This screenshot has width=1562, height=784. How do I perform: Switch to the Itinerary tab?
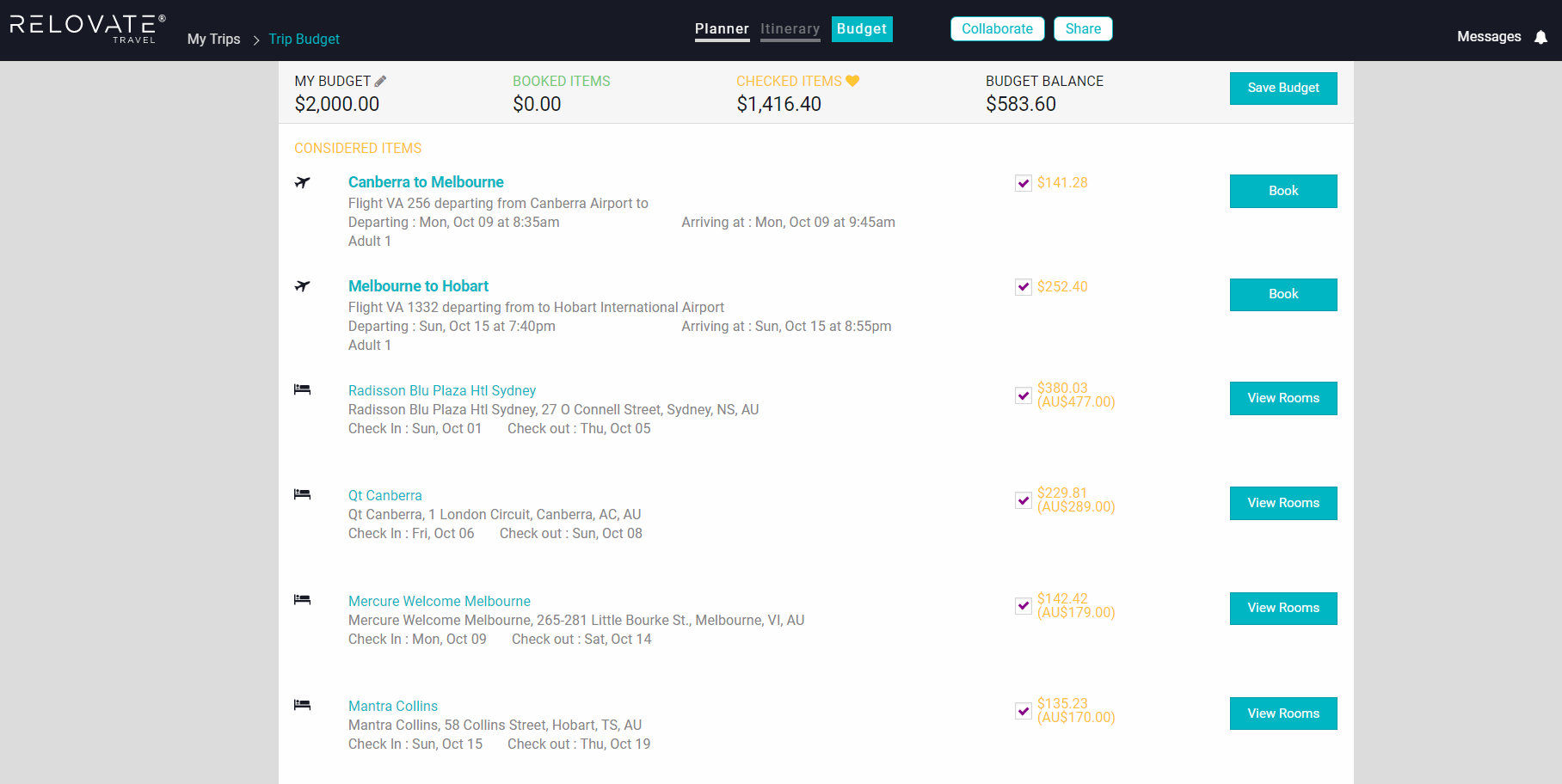[x=790, y=29]
